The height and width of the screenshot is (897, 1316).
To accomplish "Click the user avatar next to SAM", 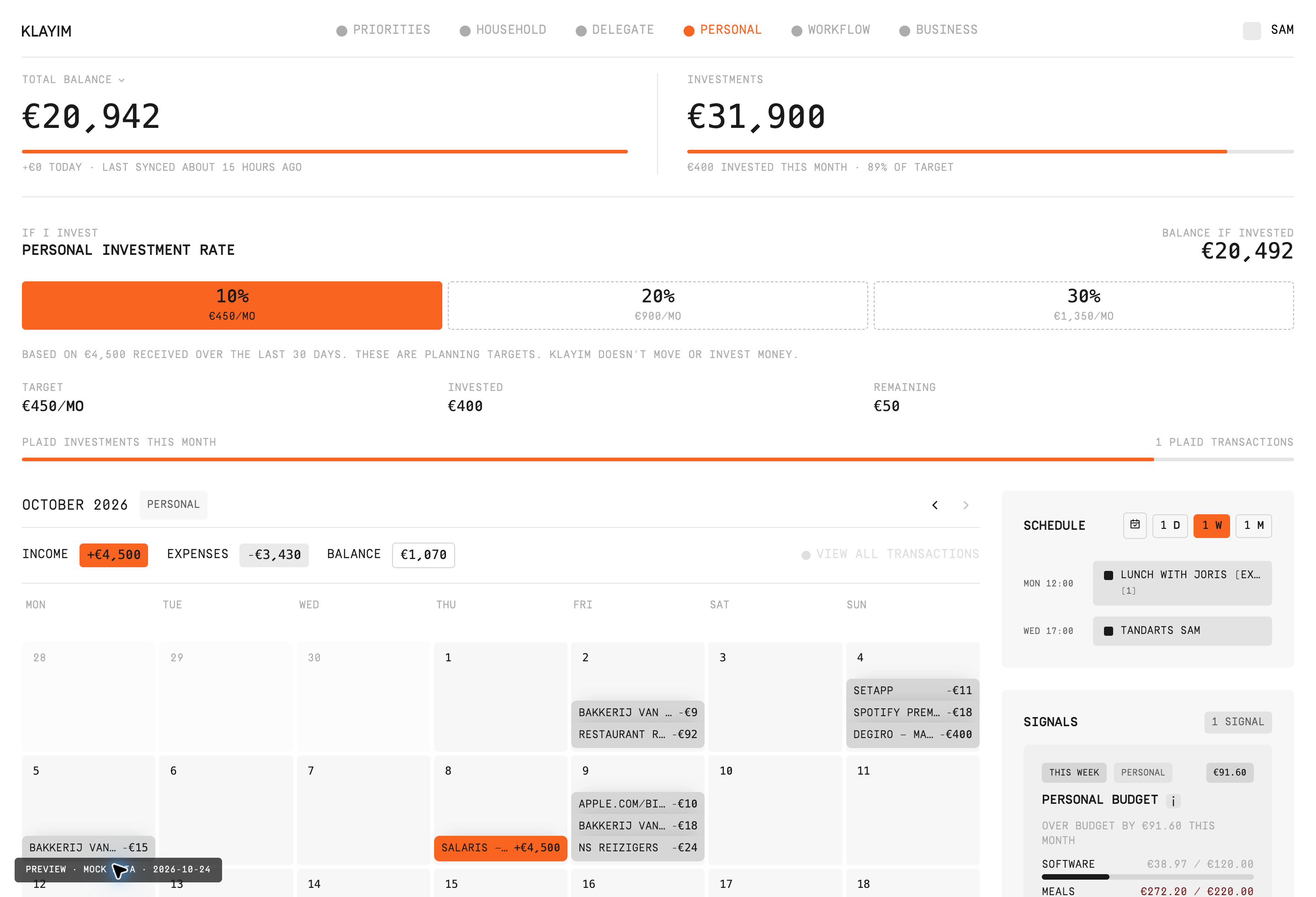I will click(x=1252, y=31).
